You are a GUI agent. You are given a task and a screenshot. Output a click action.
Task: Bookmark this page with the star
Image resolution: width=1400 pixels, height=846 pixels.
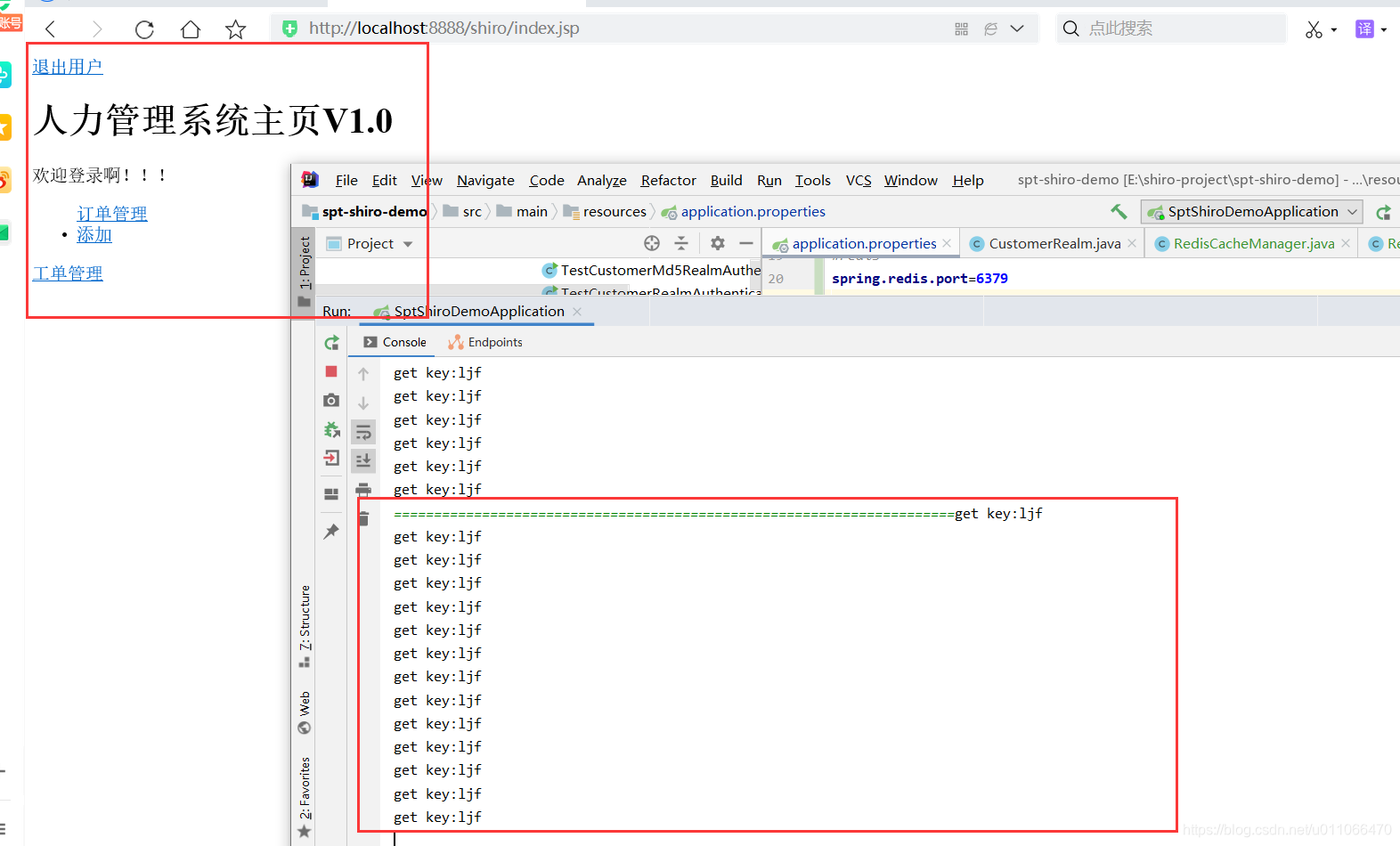[x=236, y=29]
